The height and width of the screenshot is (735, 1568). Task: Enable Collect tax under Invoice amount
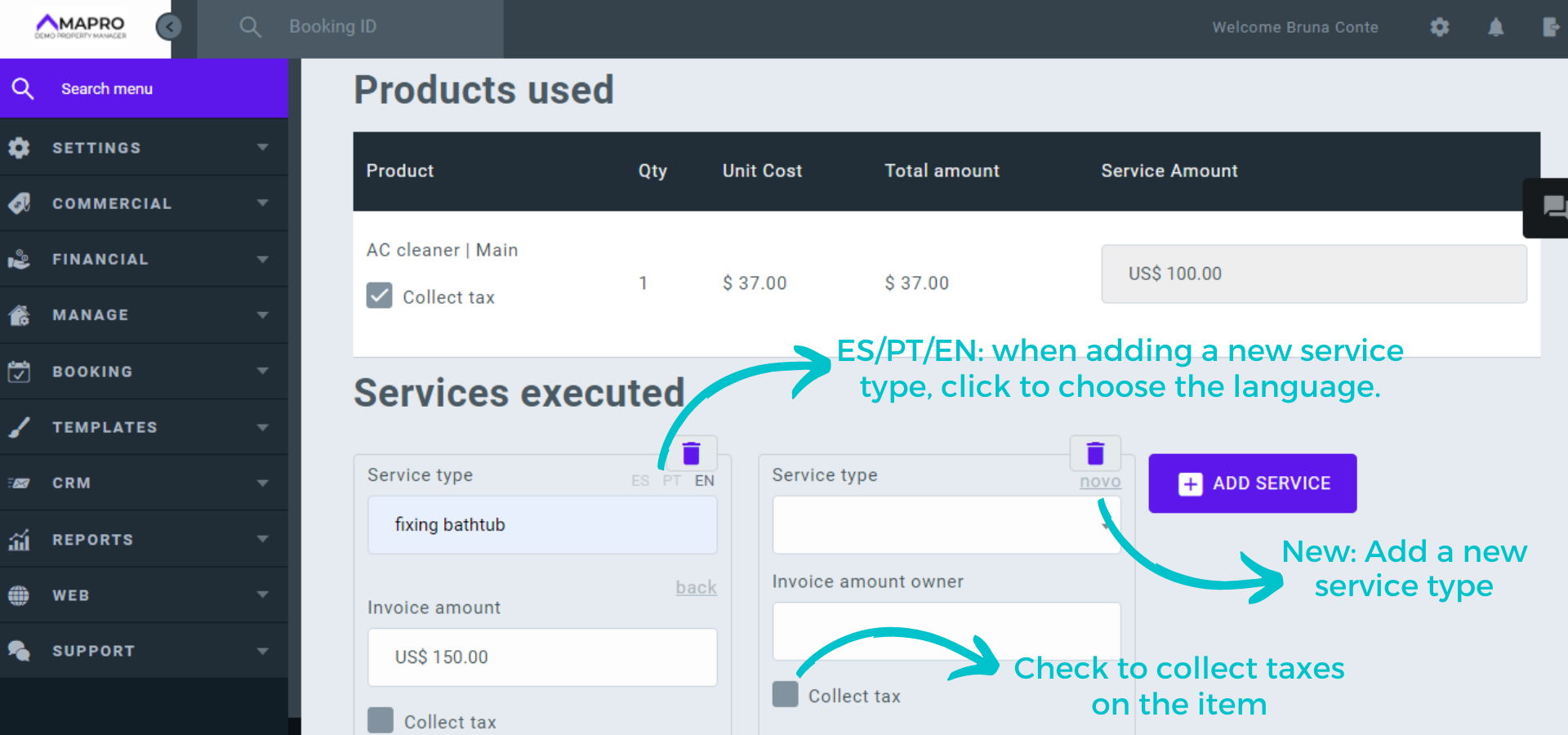click(381, 720)
